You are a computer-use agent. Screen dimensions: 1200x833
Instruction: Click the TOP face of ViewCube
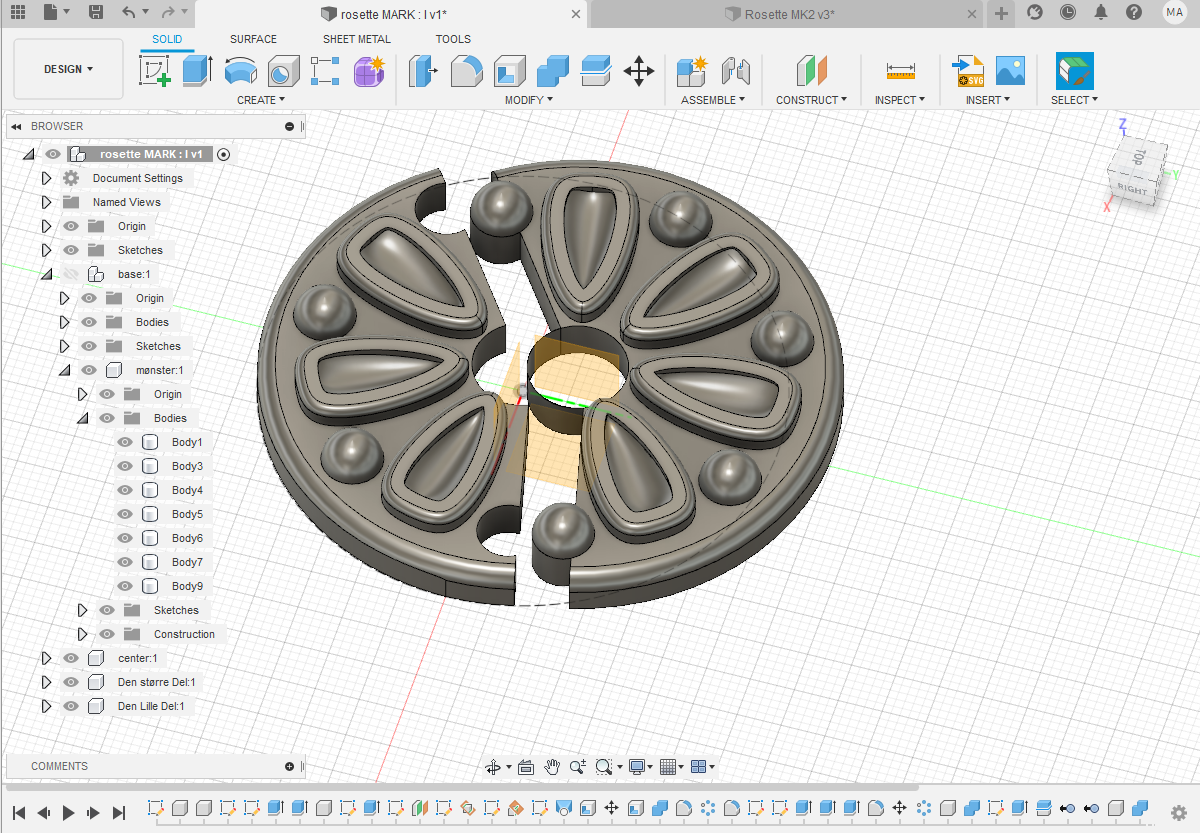tap(1140, 157)
